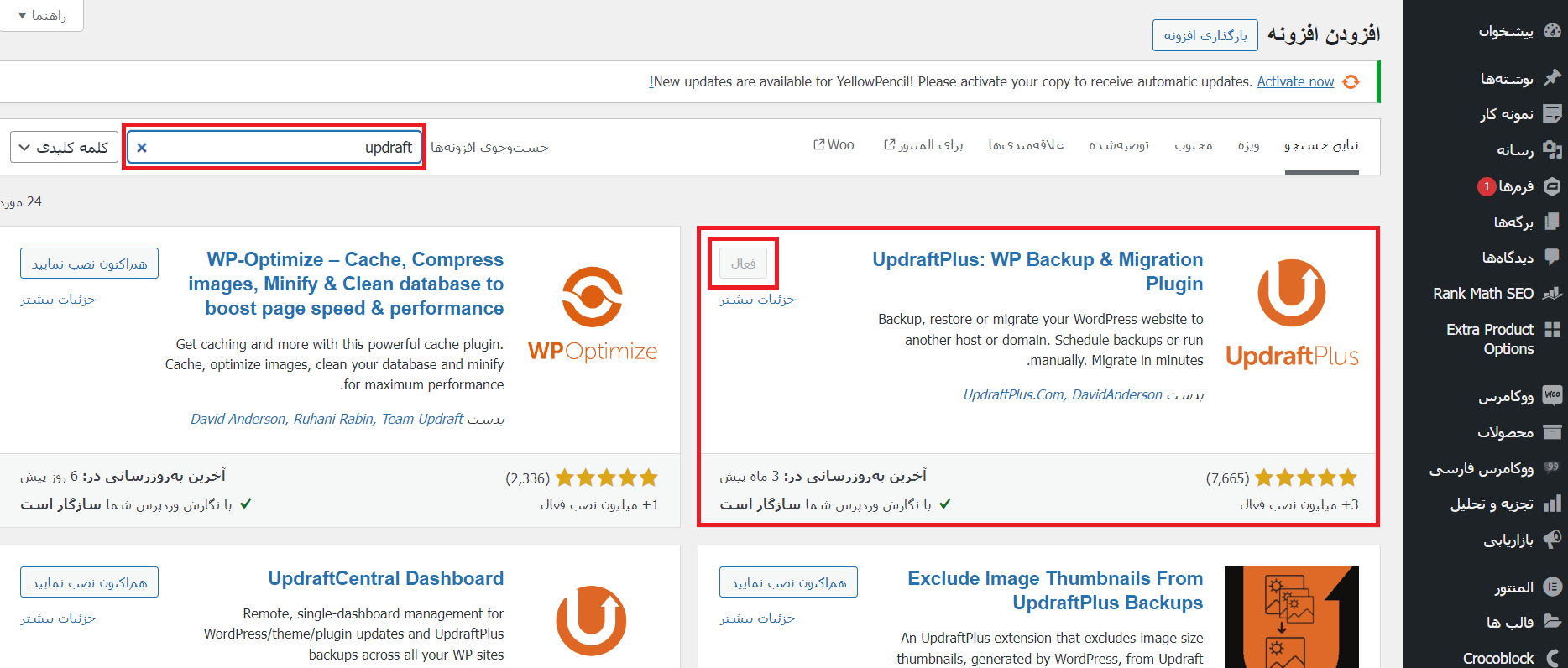Click the disabled Active (فعال) button on UpdraftPlus
1568x668 pixels.
743,264
